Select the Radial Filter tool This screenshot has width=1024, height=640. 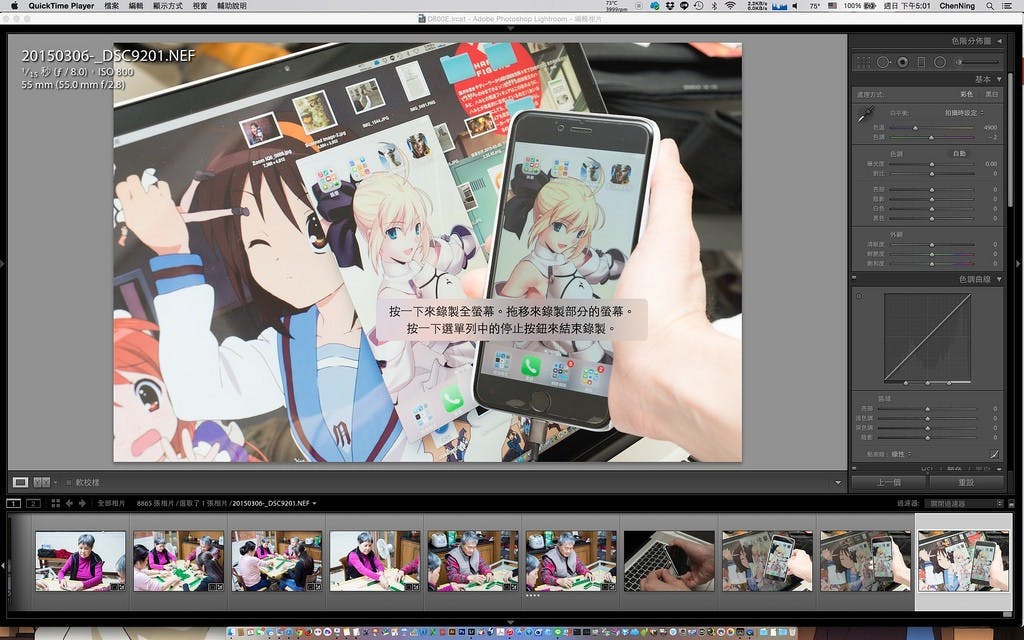click(940, 62)
